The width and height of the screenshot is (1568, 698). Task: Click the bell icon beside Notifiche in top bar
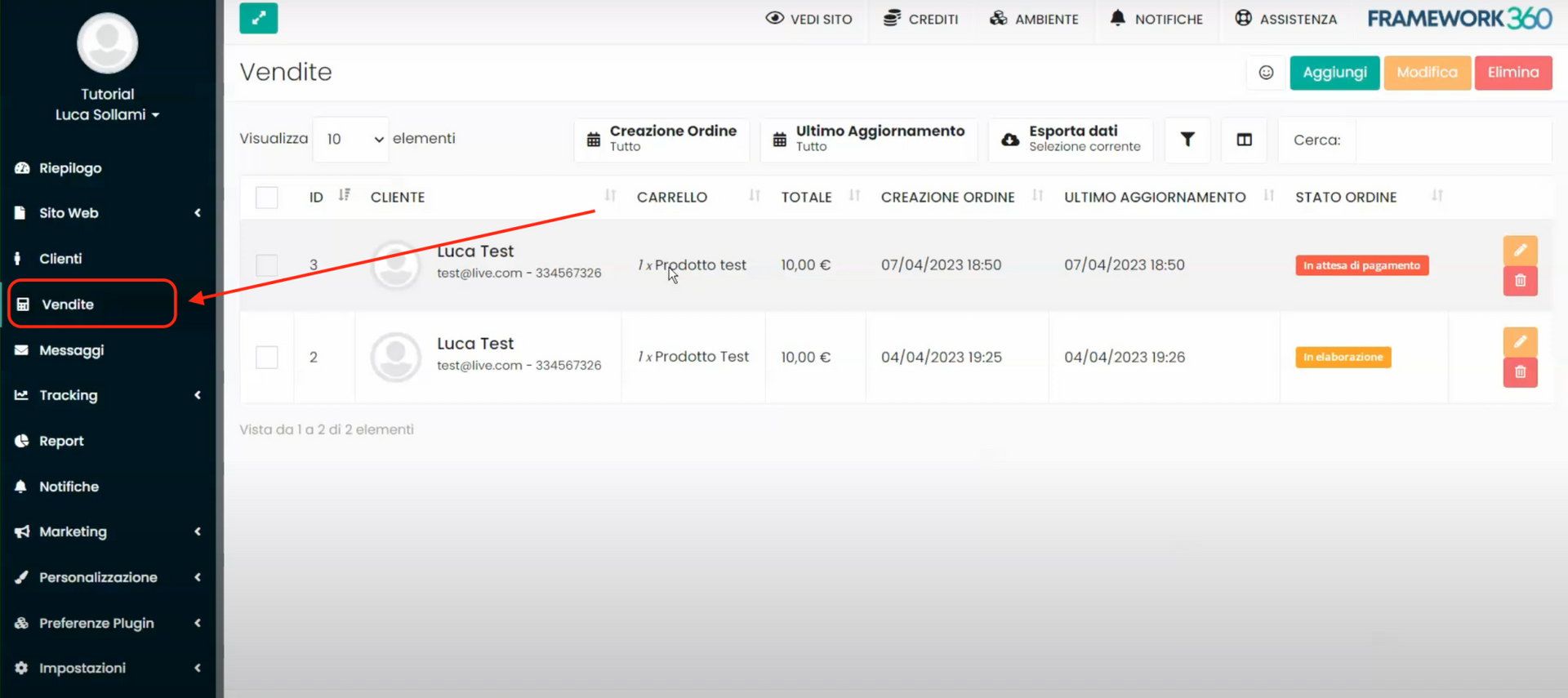point(1117,18)
